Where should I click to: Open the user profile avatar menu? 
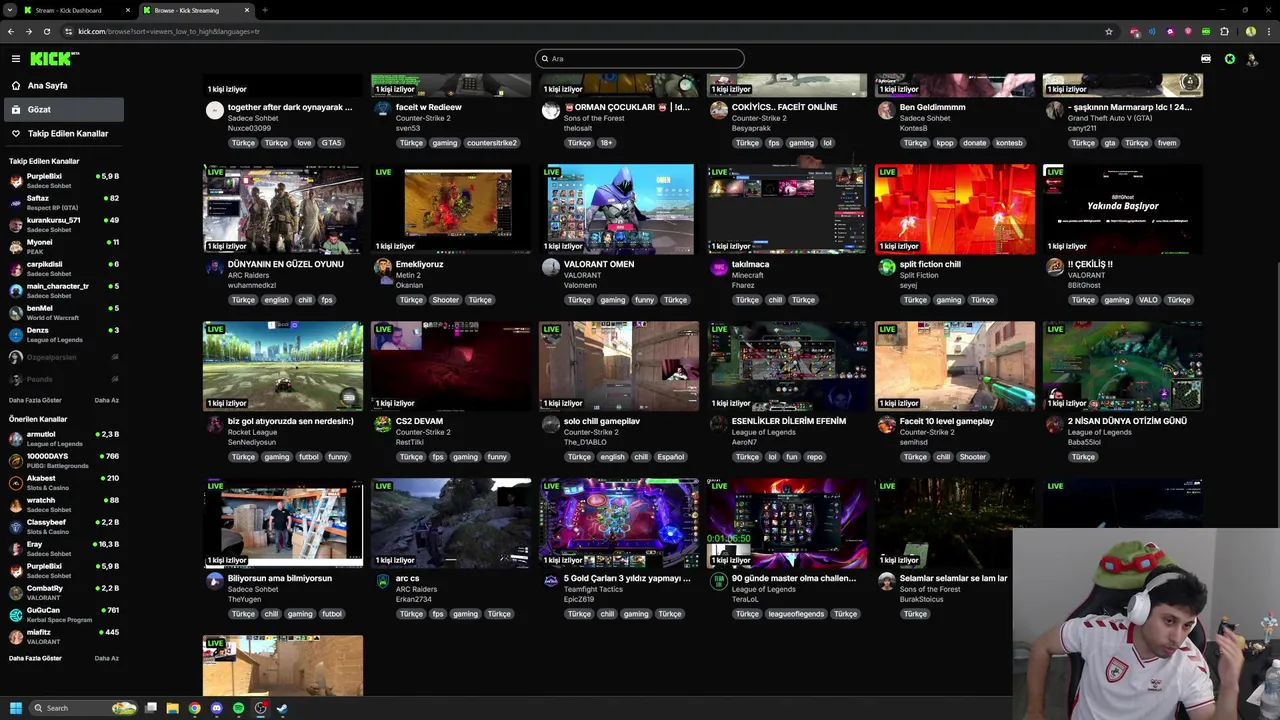click(1252, 59)
